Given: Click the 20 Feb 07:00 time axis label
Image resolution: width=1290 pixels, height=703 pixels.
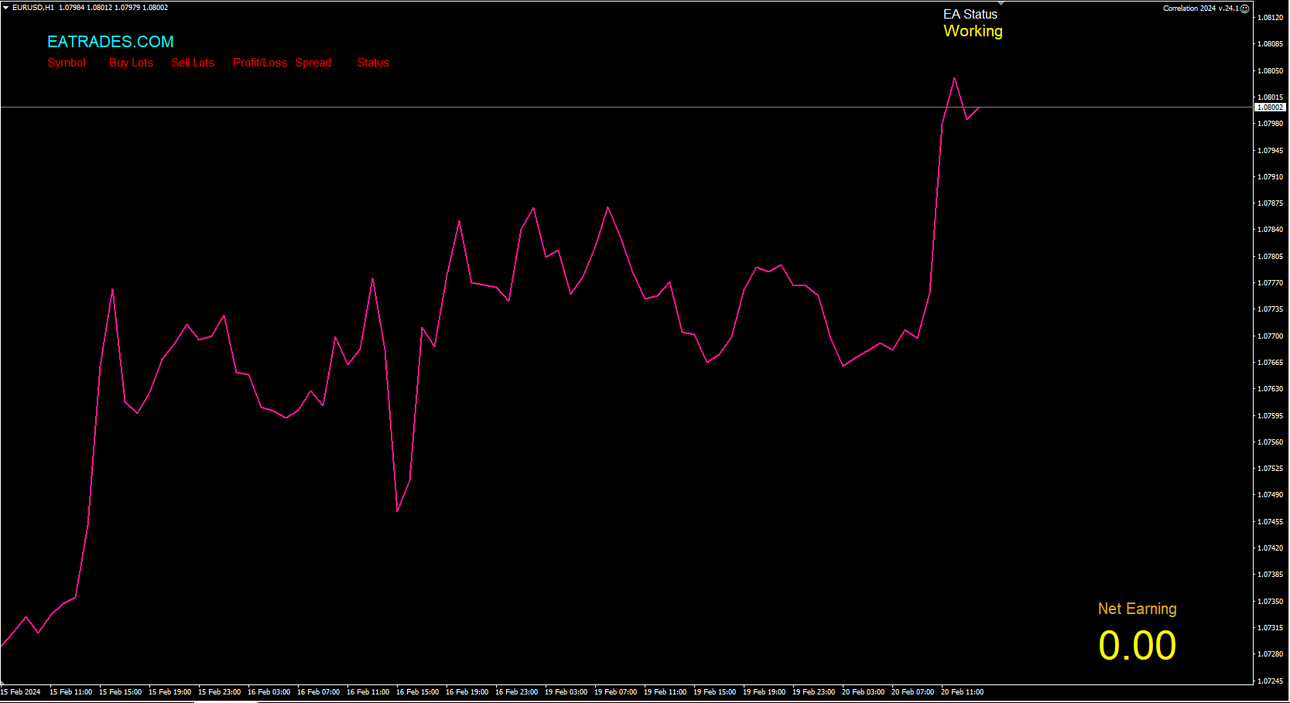Looking at the screenshot, I should [913, 692].
